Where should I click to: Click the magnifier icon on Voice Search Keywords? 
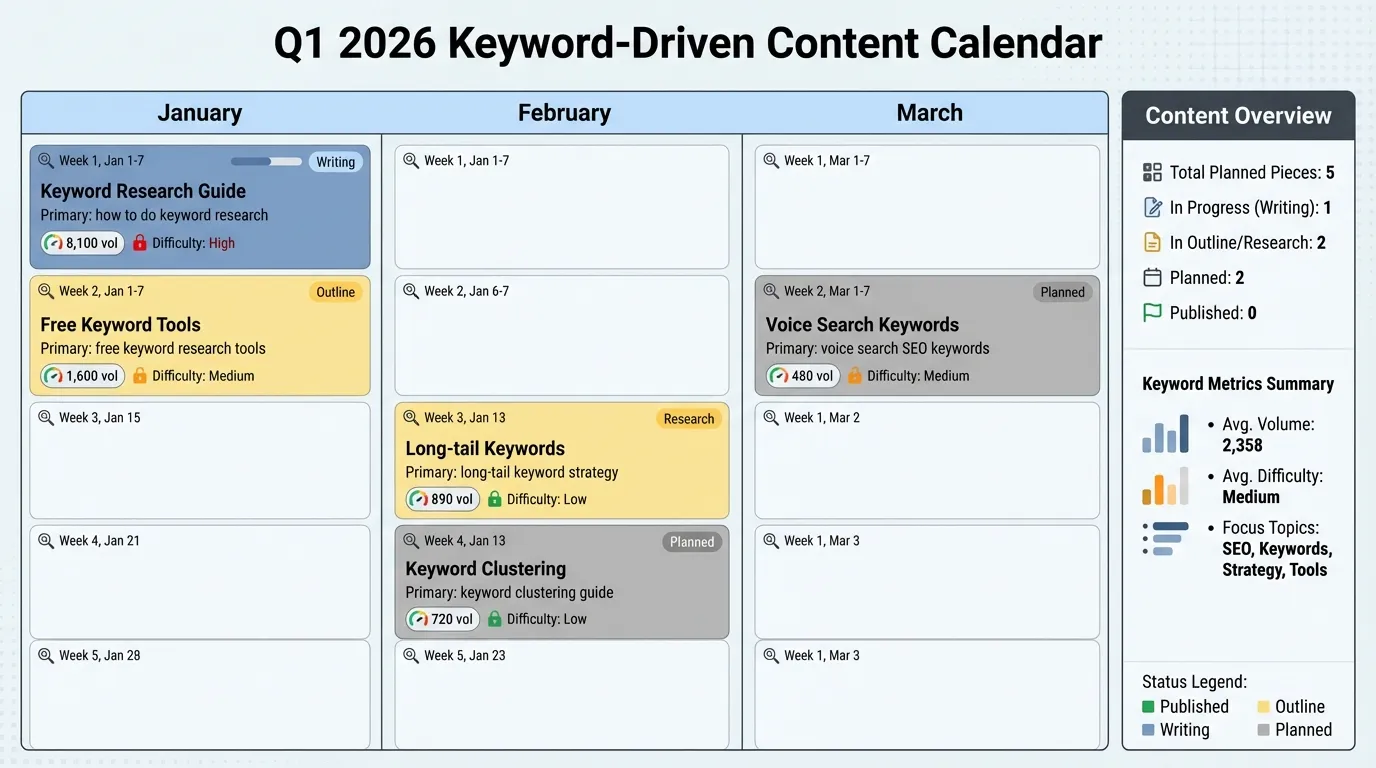tap(771, 291)
